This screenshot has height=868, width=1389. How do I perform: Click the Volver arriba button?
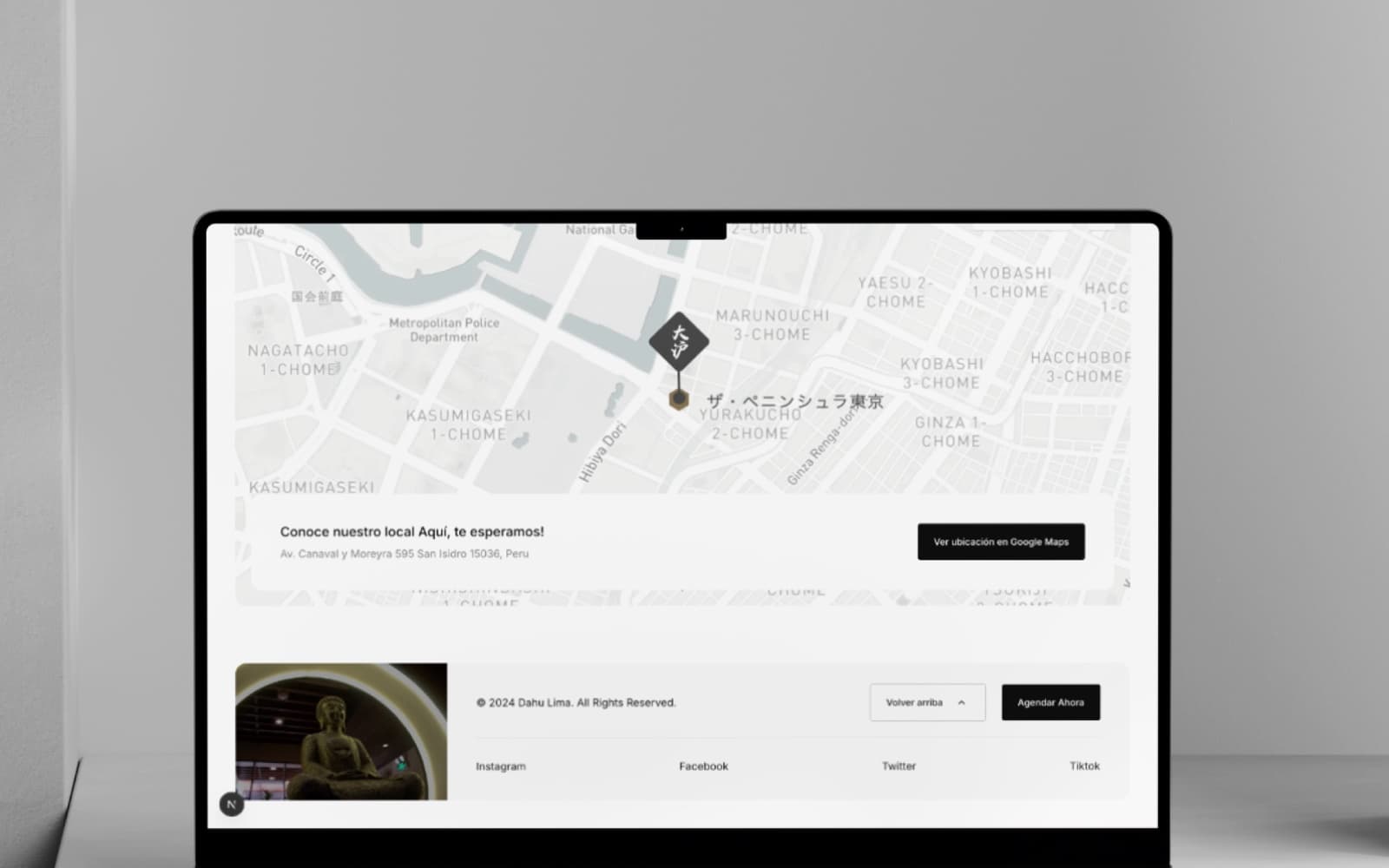coord(927,702)
